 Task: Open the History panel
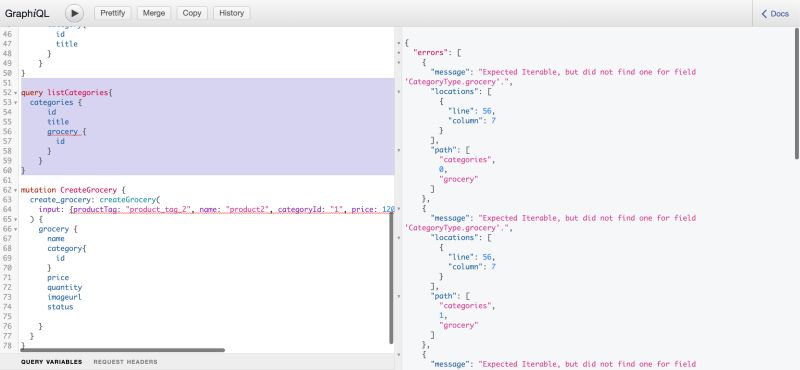click(x=231, y=13)
